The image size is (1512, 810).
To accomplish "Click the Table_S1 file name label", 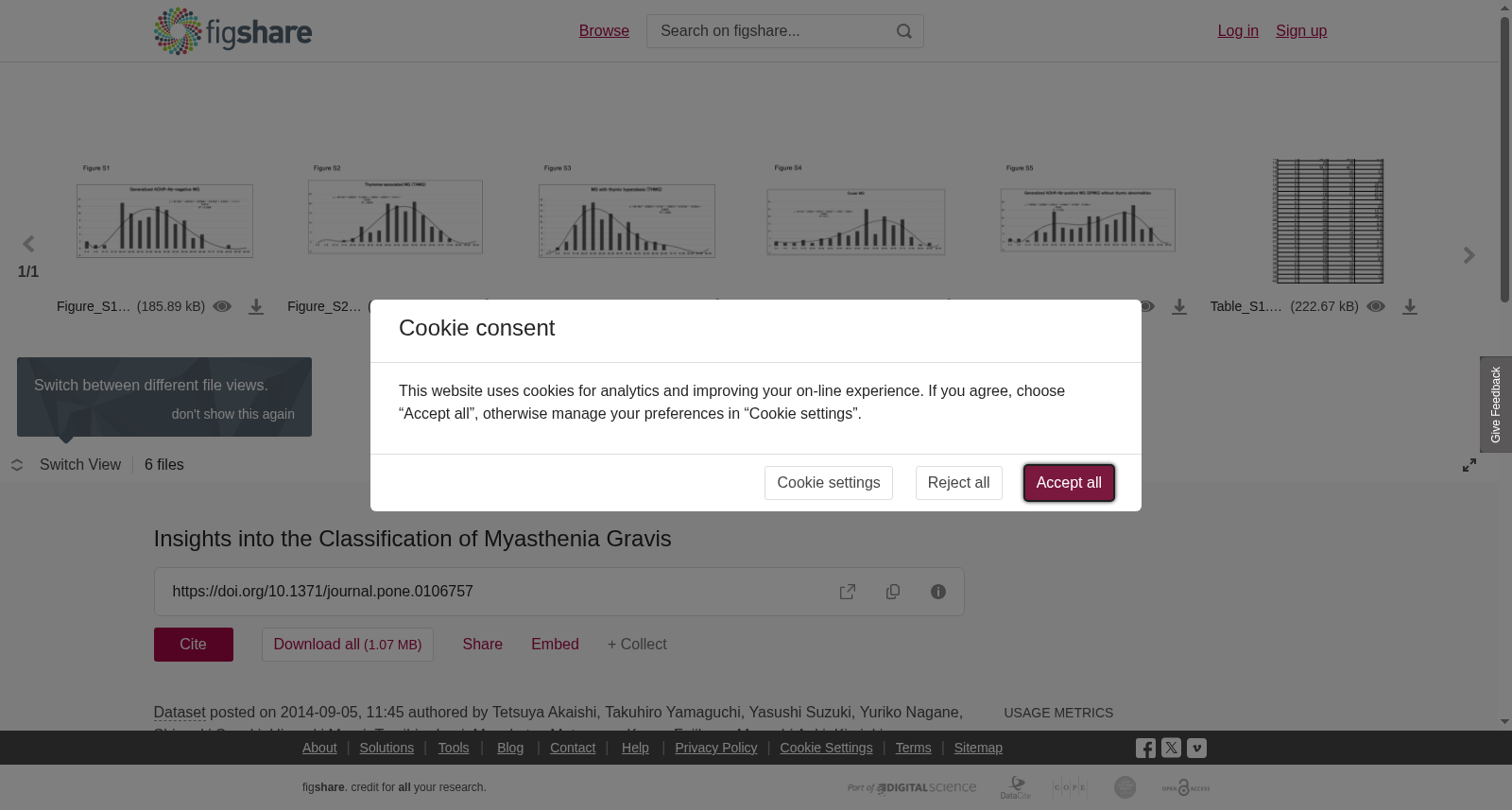I will (1246, 306).
